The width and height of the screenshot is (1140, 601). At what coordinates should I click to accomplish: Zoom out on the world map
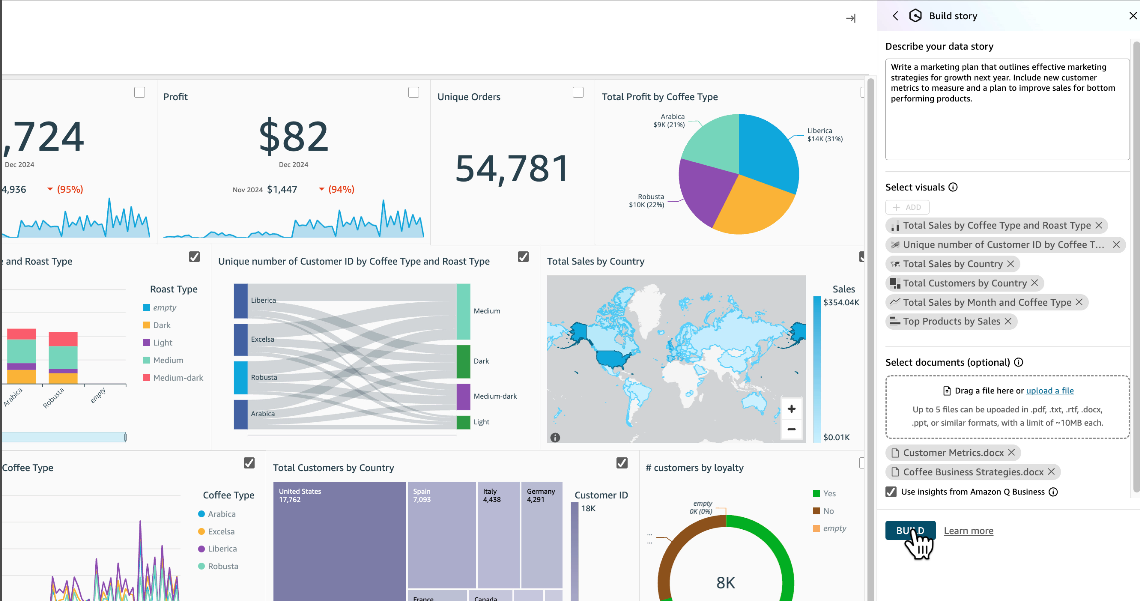point(791,428)
